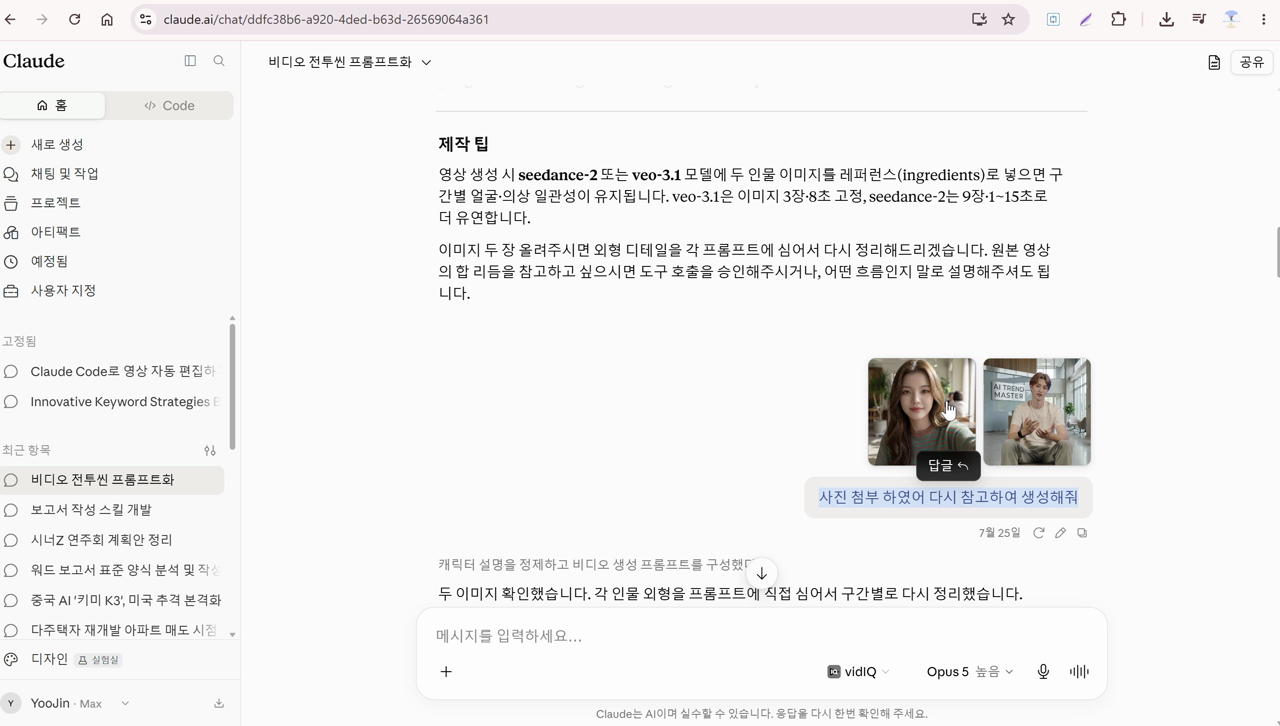Click sidebar download app icon
Screen dimensions: 1280x726
[x=219, y=703]
